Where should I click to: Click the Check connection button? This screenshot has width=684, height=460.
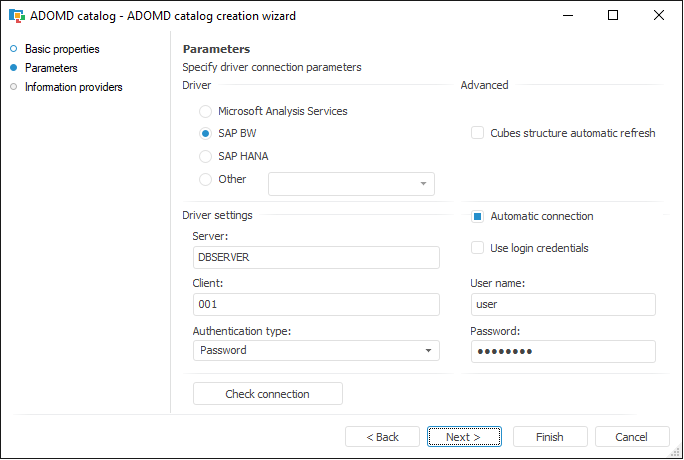[x=267, y=394]
